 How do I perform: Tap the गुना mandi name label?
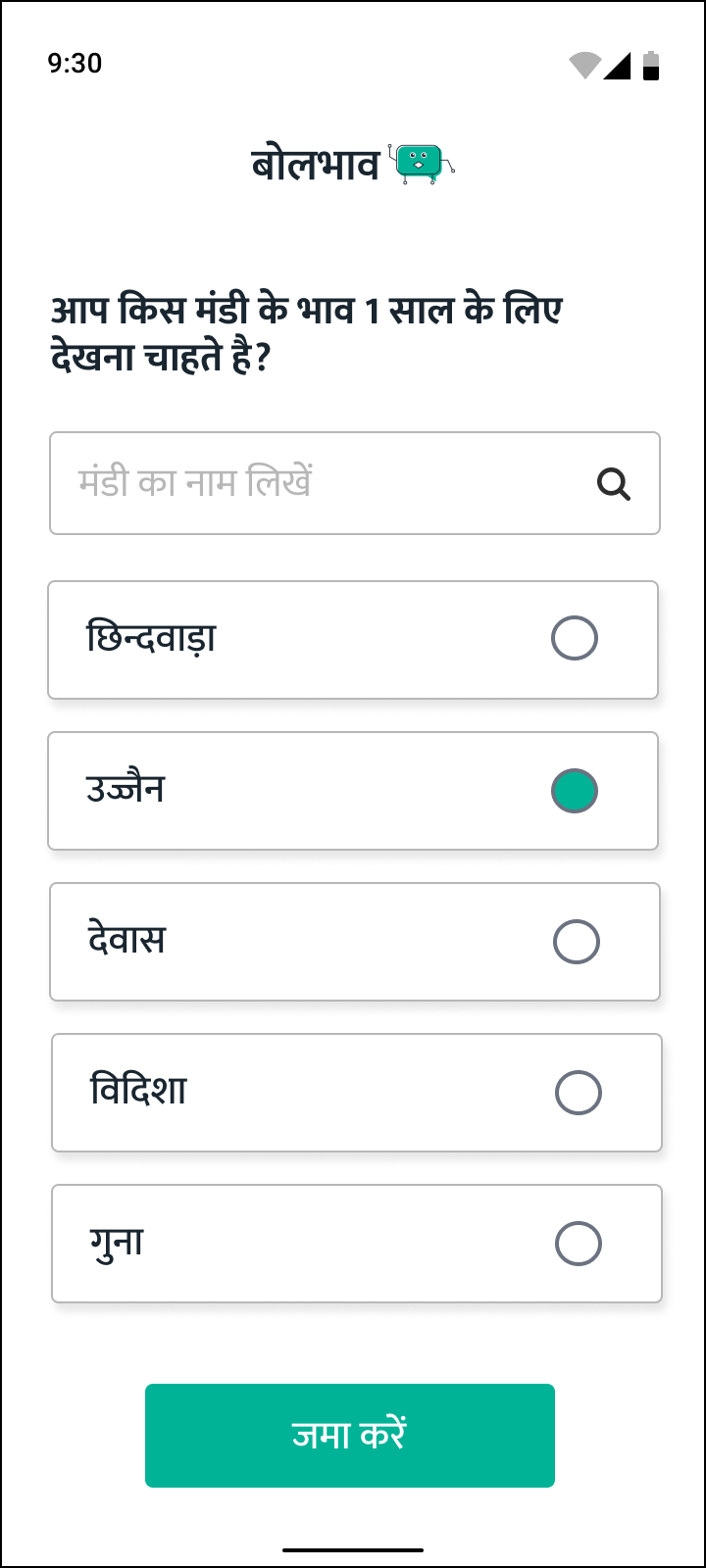pos(117,1243)
